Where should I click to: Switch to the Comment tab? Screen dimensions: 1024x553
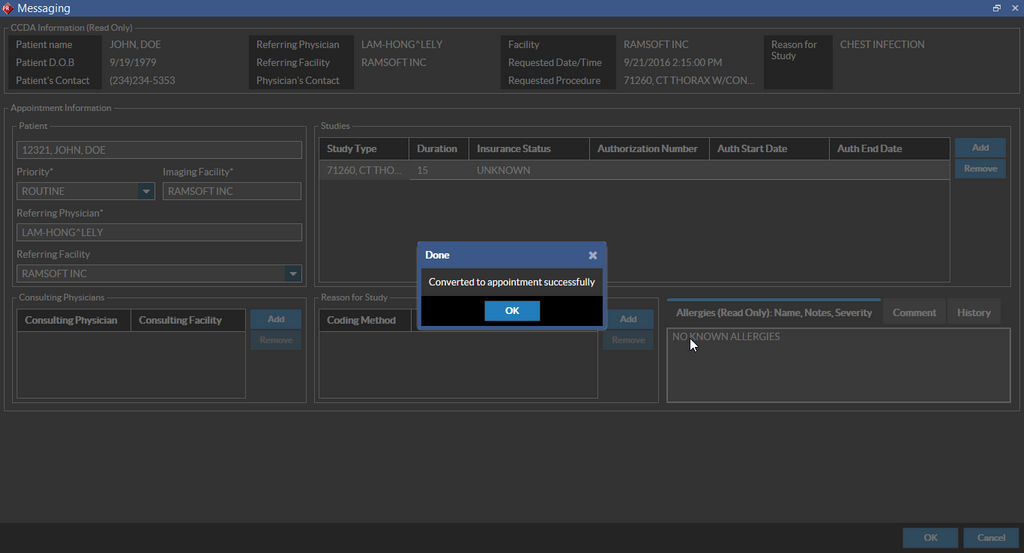coord(914,312)
